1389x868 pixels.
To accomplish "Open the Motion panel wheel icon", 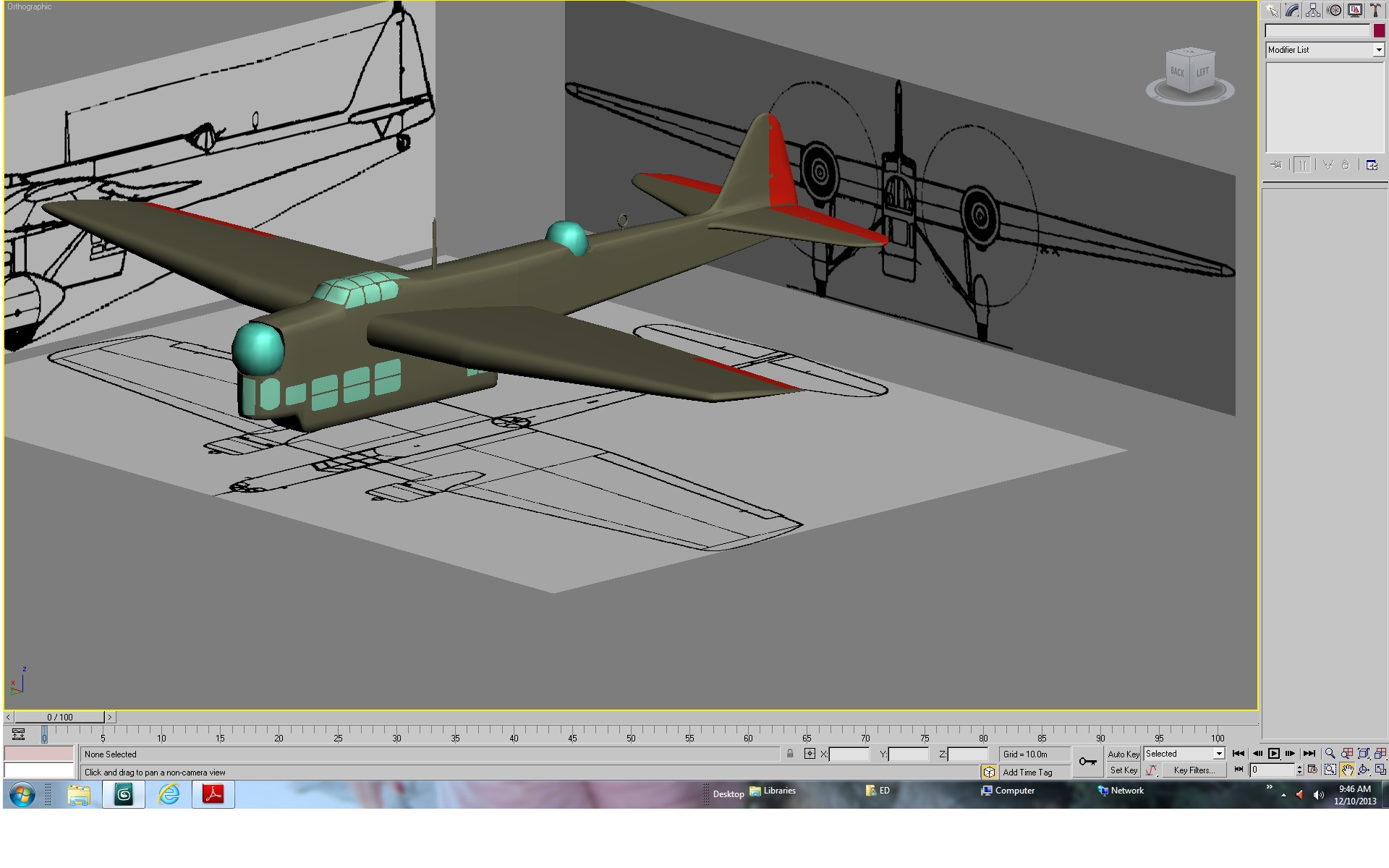I will (1334, 10).
